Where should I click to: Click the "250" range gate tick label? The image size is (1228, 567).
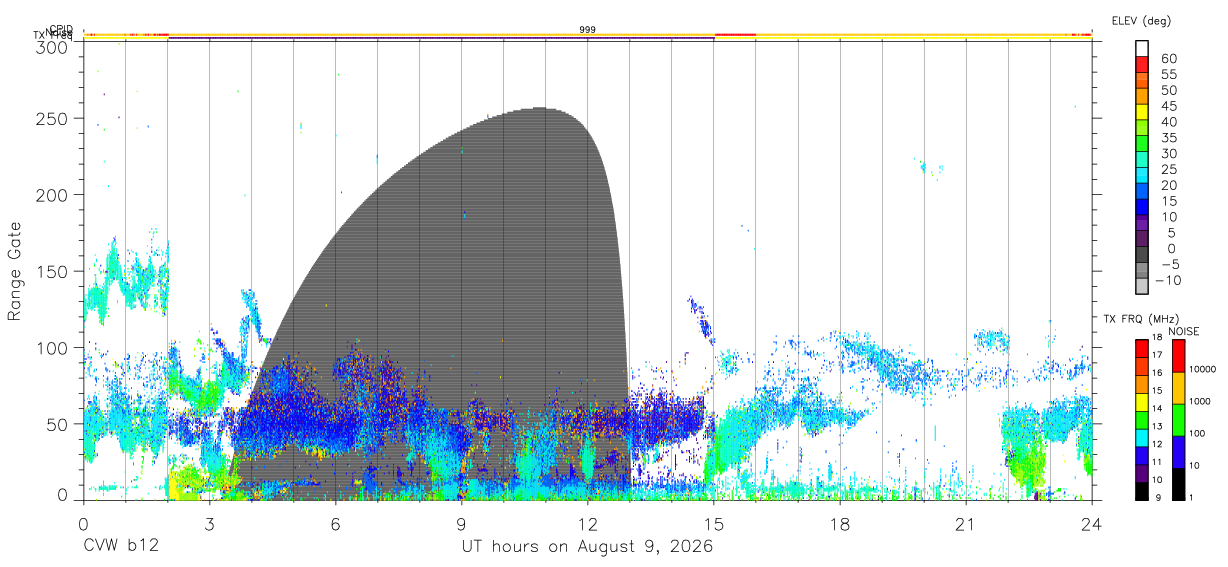click(x=52, y=118)
